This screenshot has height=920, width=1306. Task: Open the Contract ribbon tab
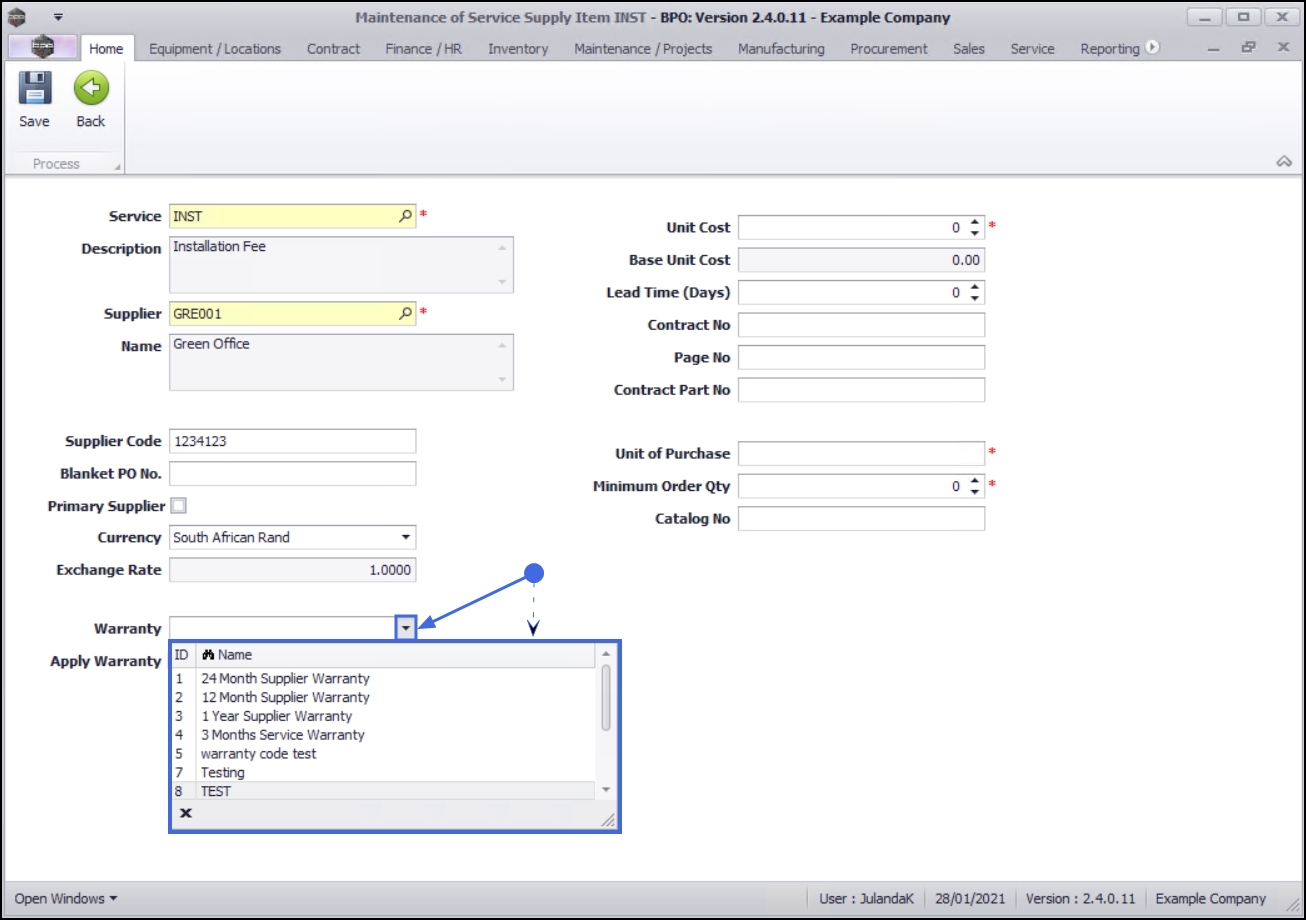click(334, 48)
